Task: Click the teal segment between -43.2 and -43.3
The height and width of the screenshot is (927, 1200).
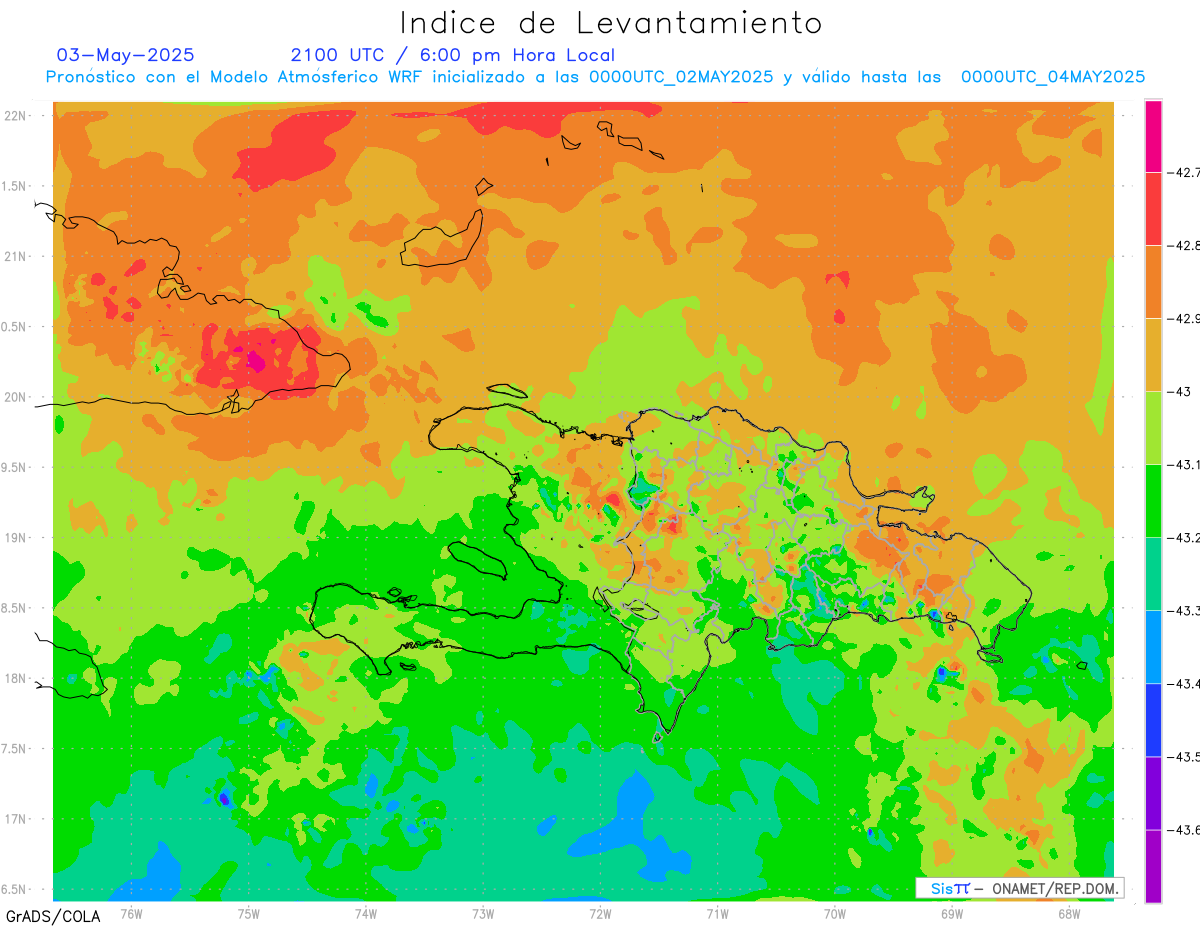Action: click(x=1153, y=574)
